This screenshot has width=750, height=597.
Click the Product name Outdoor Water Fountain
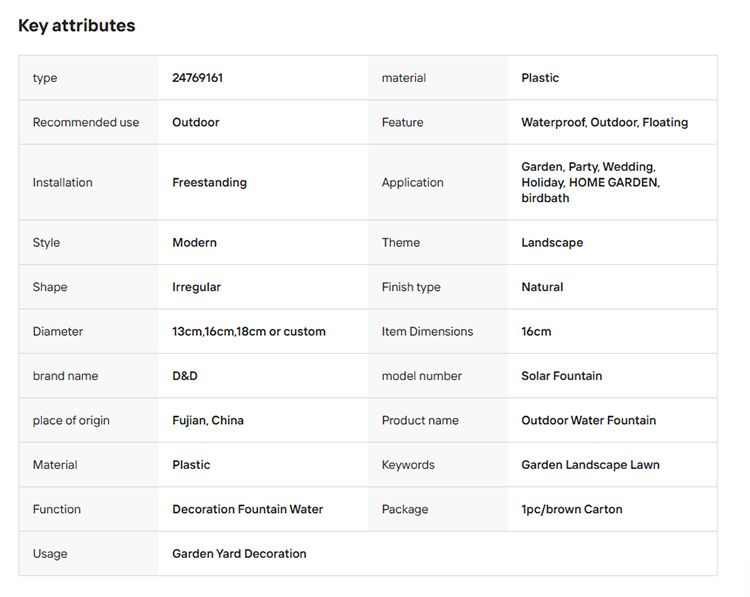588,420
